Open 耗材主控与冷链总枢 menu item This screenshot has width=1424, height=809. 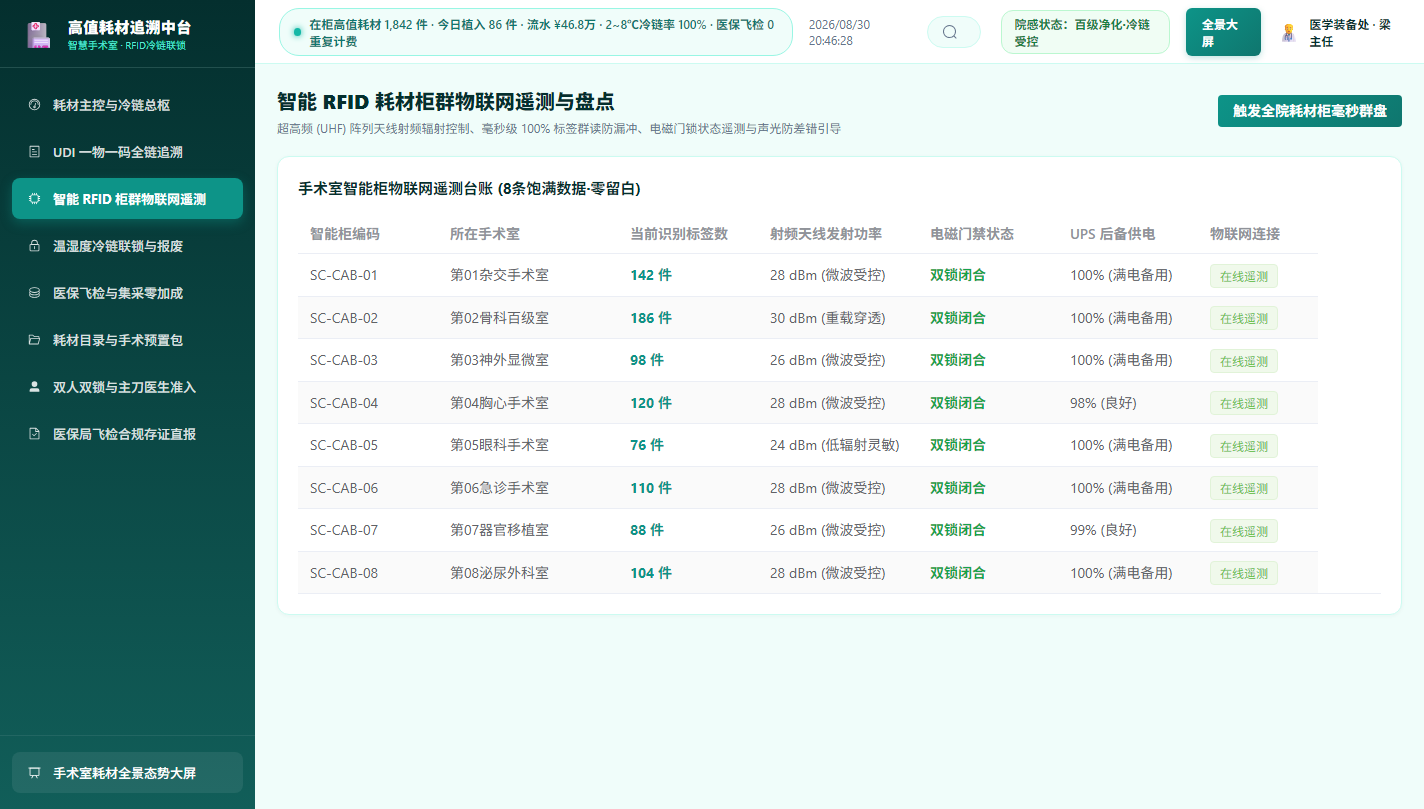127,105
